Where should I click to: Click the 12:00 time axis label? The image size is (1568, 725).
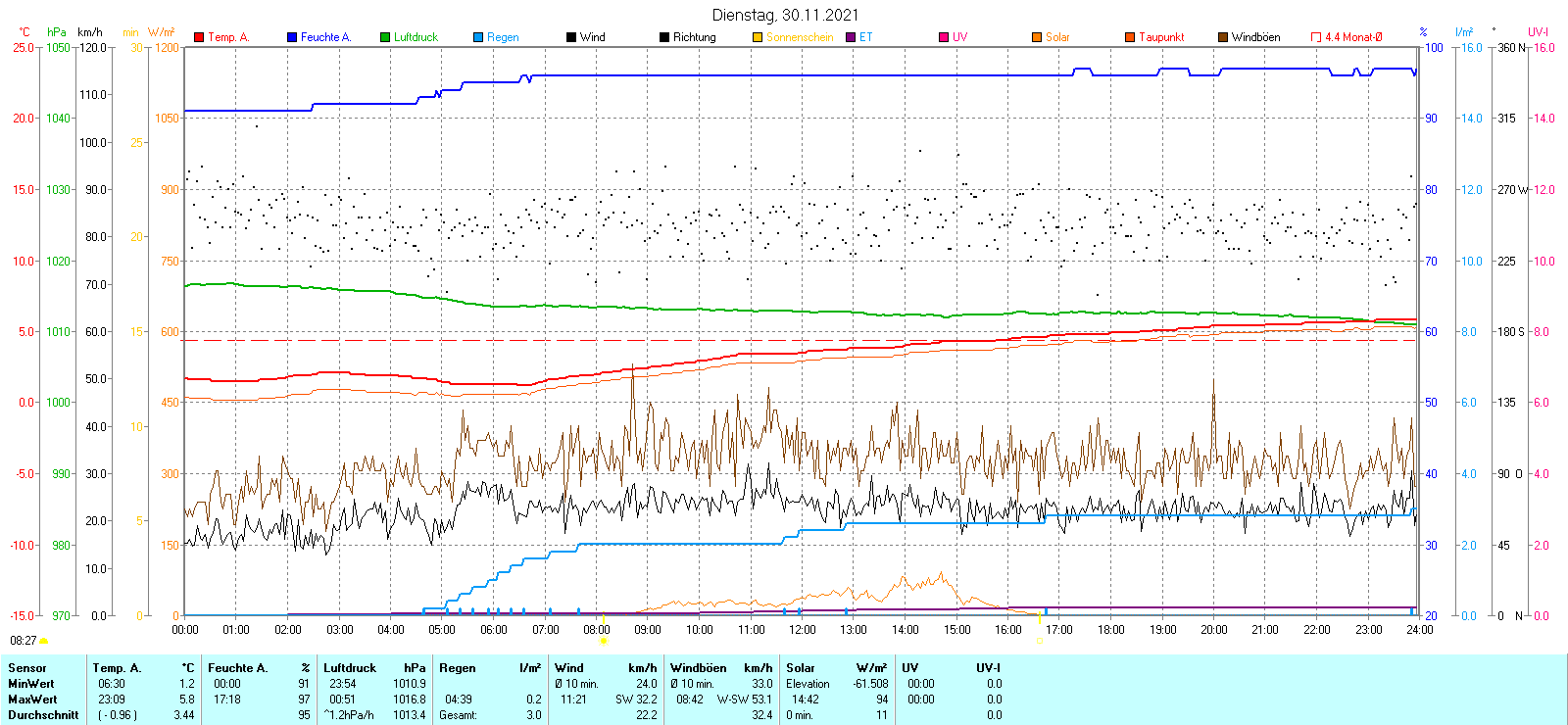click(x=803, y=630)
